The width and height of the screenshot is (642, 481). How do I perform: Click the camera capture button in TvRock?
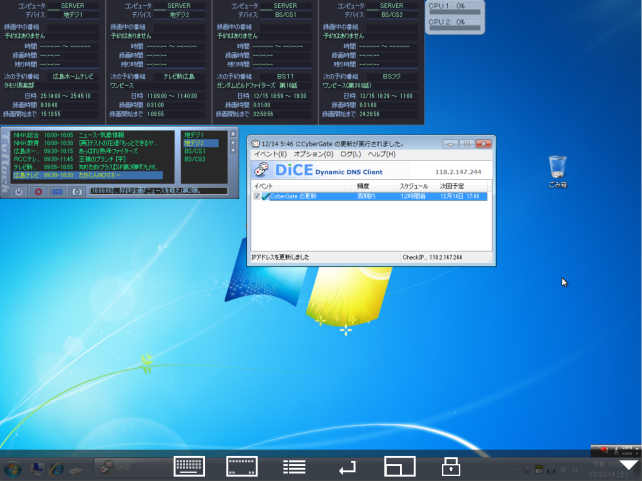click(77, 191)
